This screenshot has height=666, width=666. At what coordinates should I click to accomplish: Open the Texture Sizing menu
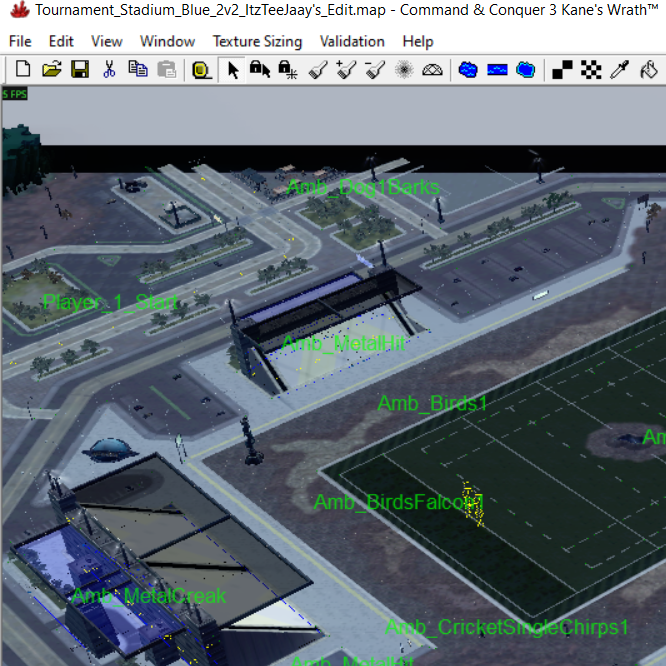(257, 41)
